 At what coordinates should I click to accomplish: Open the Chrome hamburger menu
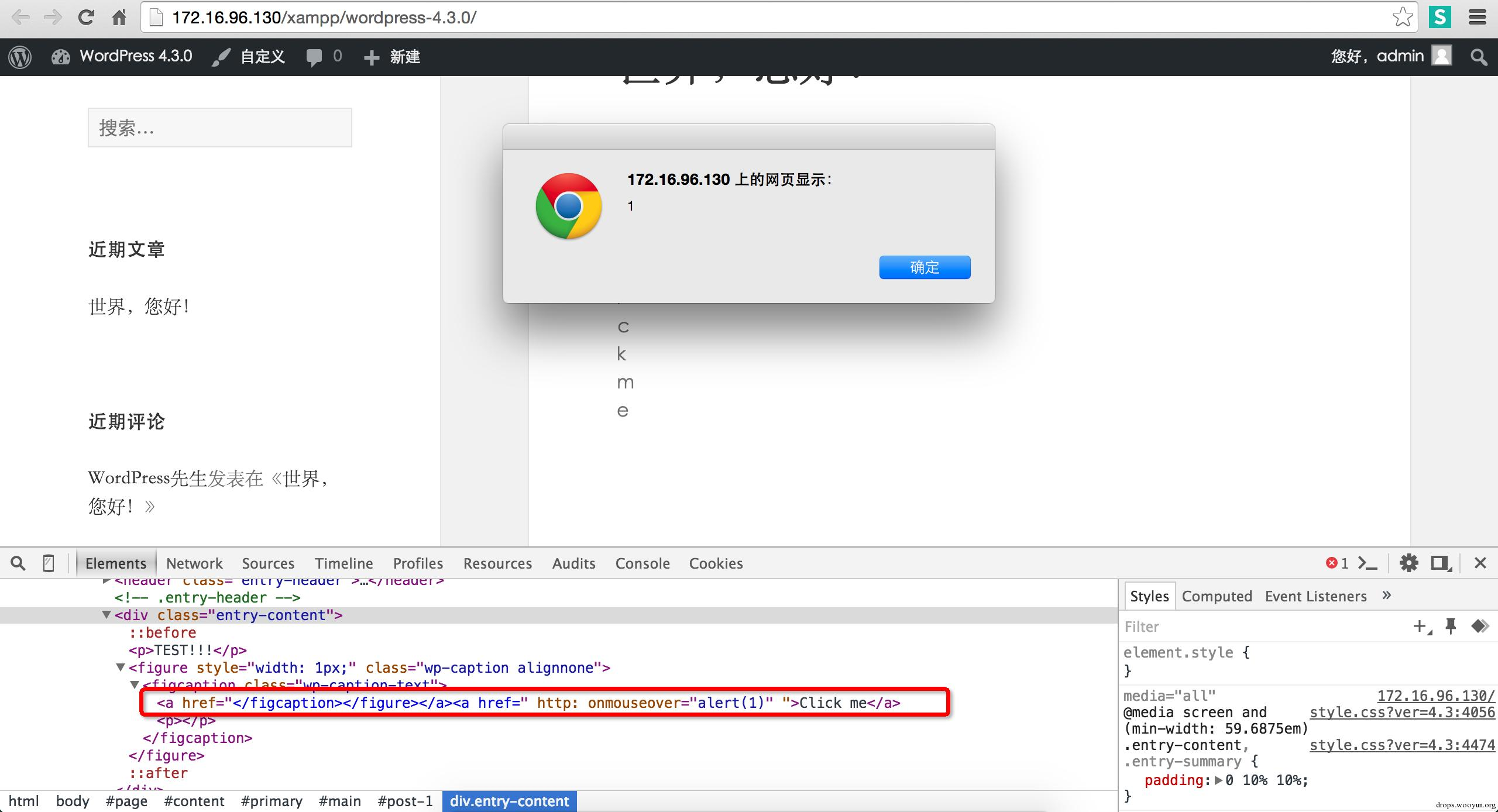(x=1477, y=18)
